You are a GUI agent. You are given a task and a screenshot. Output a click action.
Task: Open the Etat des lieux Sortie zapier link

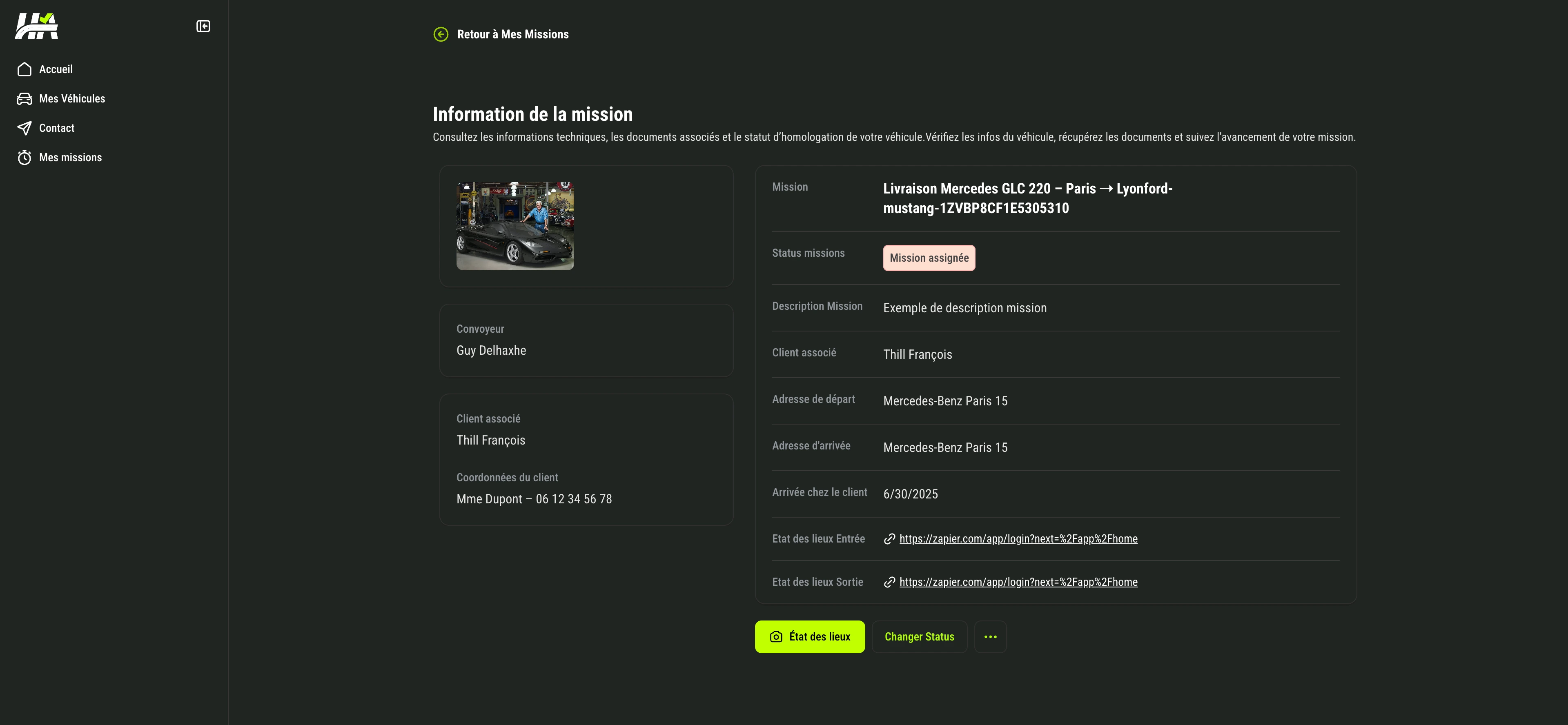click(x=1018, y=582)
